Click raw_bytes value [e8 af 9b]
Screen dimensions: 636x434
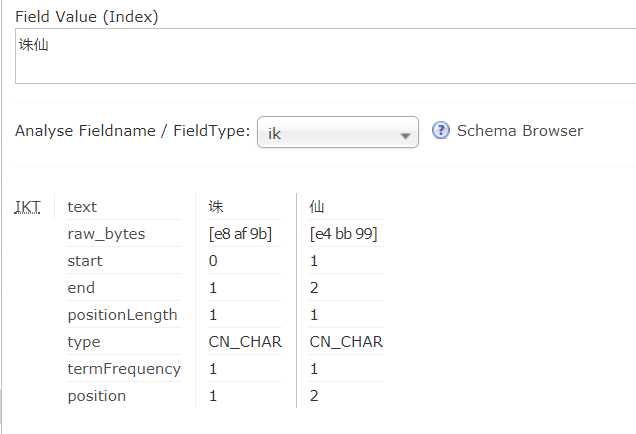click(x=240, y=234)
